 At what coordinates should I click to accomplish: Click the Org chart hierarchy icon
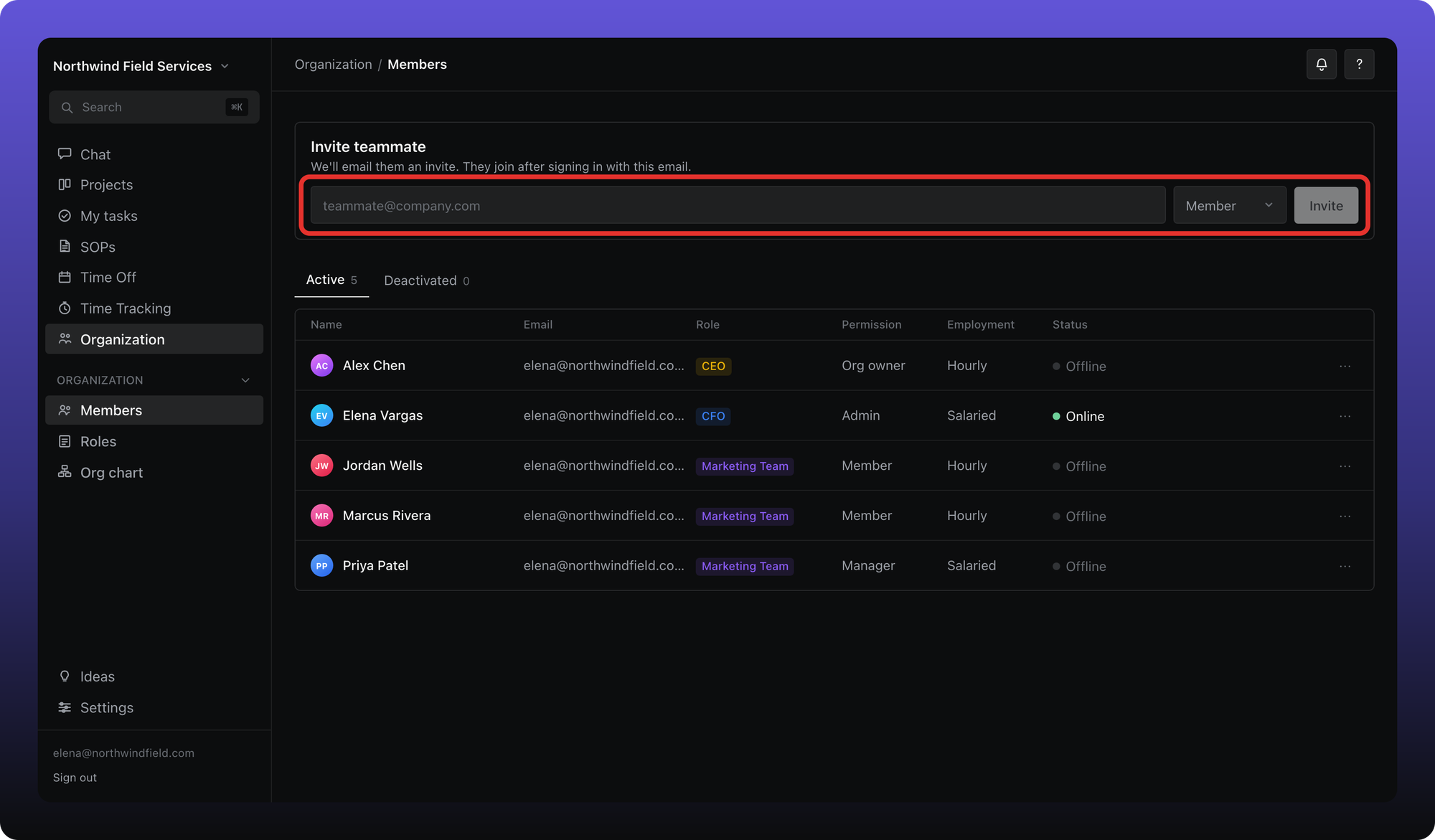(65, 472)
